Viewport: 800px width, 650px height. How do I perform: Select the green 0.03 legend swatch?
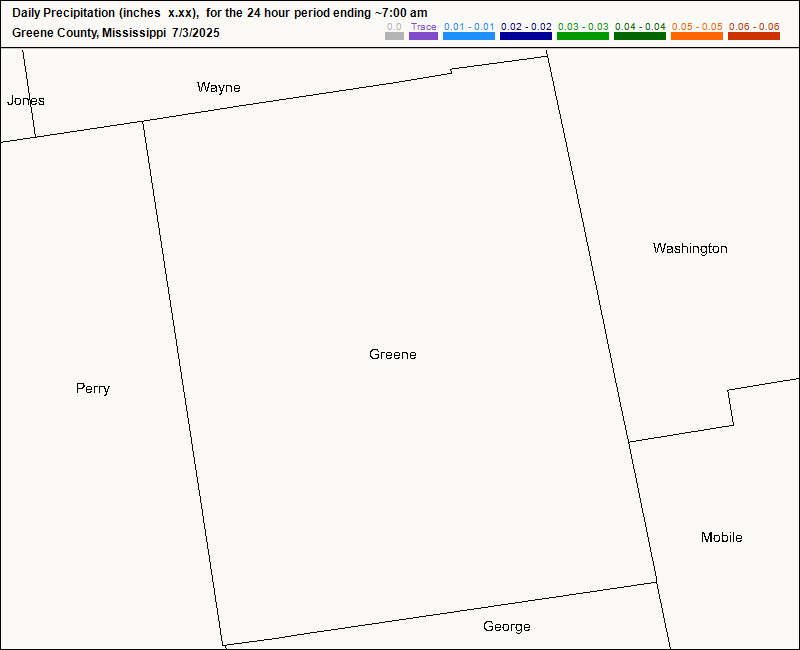point(583,36)
